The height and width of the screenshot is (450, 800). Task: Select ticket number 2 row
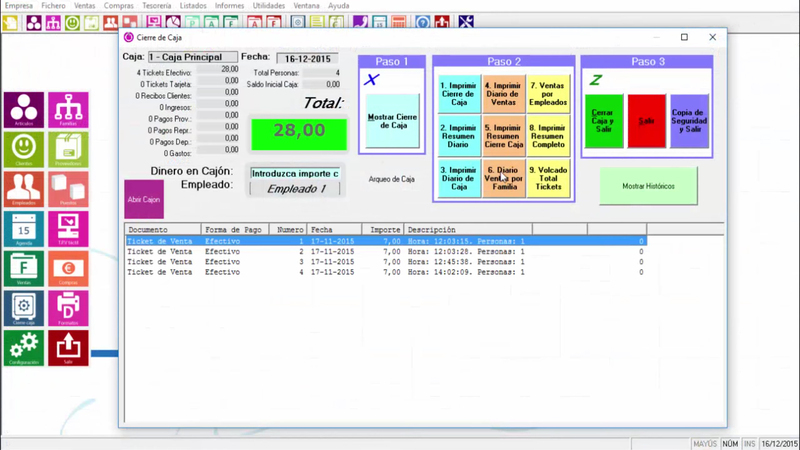pyautogui.click(x=386, y=252)
